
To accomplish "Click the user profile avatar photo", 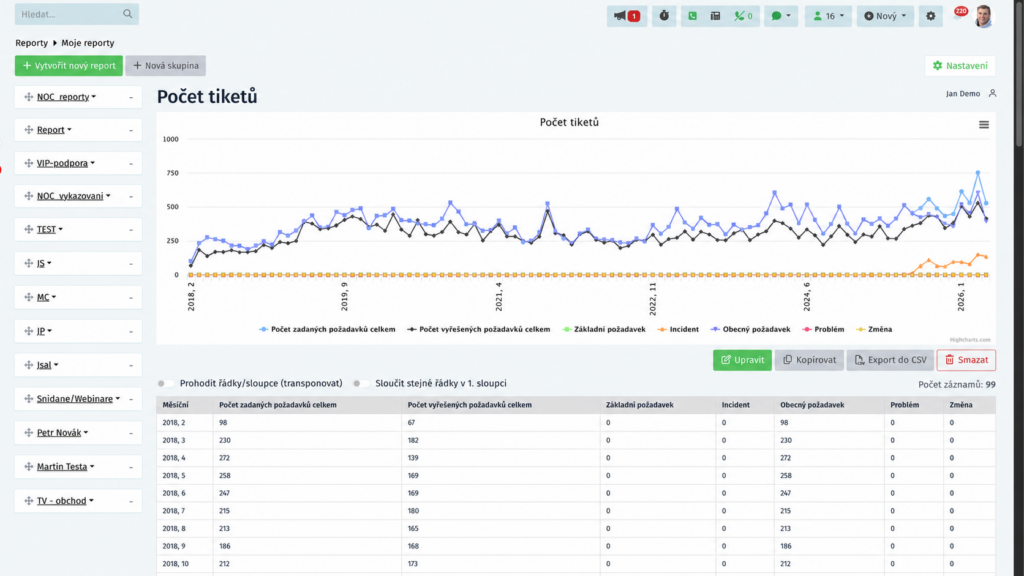I will (983, 16).
